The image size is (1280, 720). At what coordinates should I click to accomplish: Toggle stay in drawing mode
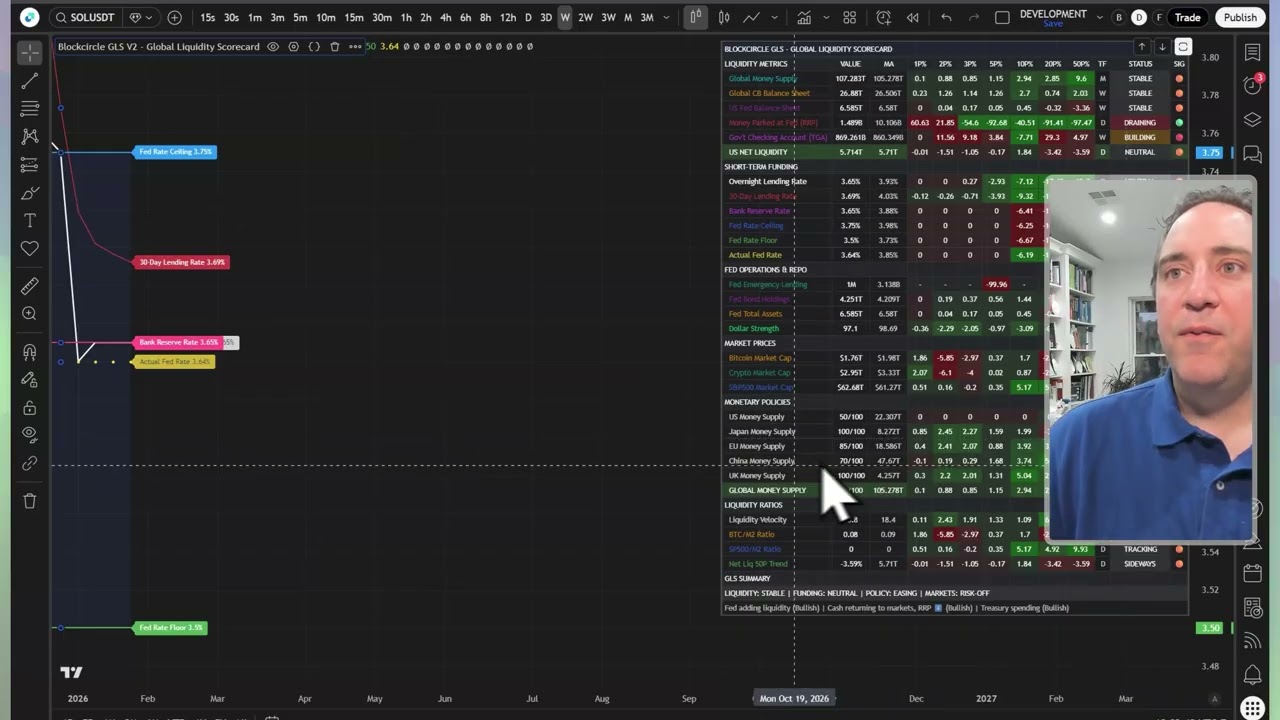(30, 380)
